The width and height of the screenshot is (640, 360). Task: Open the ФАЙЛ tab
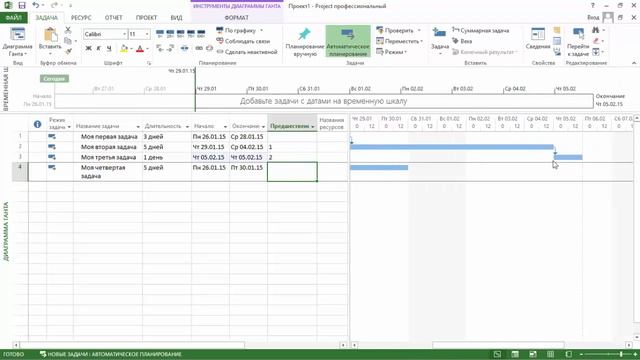13,18
